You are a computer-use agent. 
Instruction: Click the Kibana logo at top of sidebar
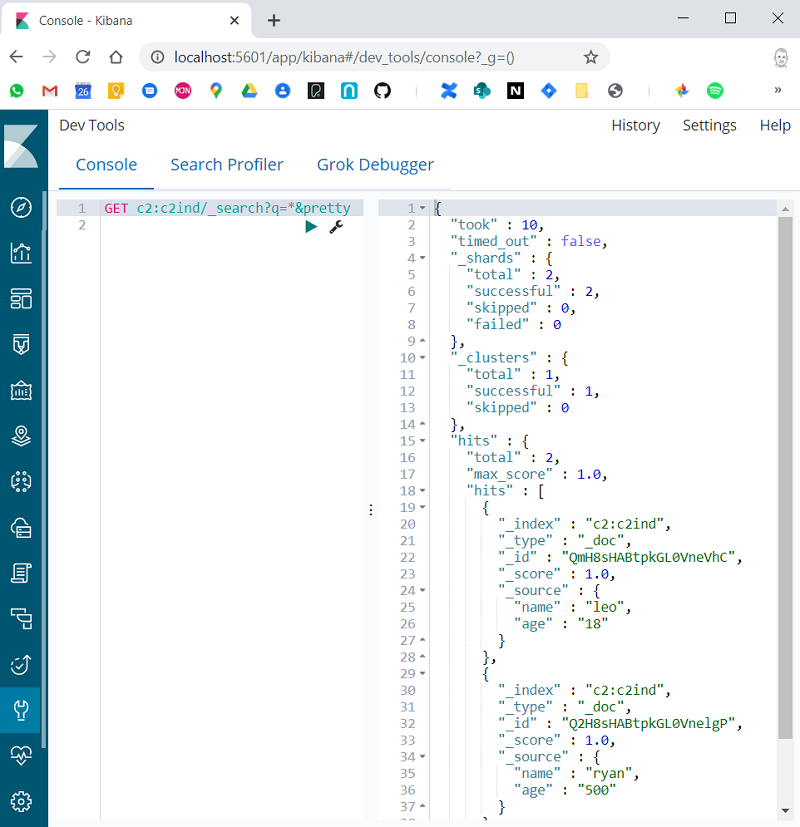21,147
